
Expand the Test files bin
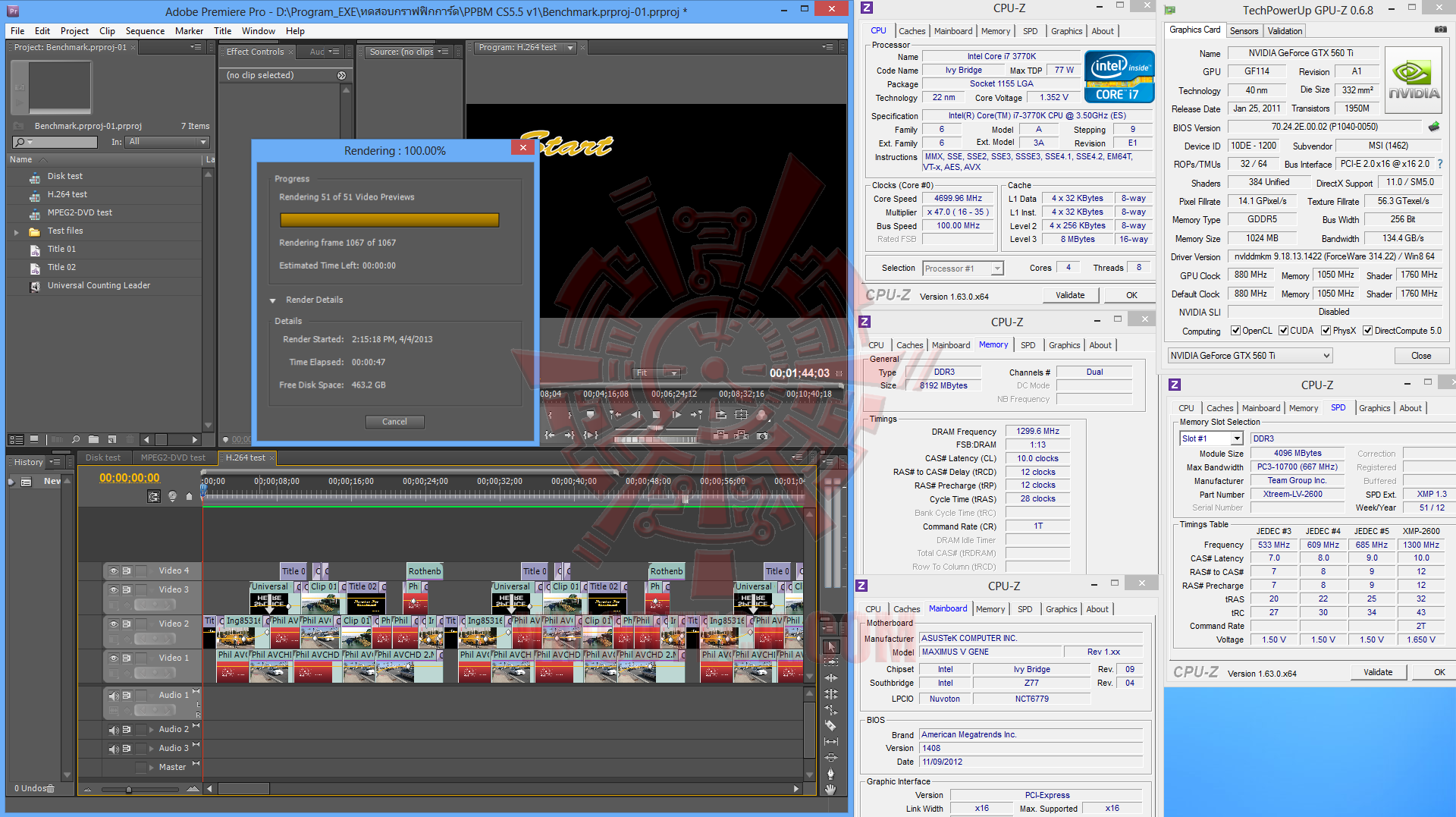(16, 231)
